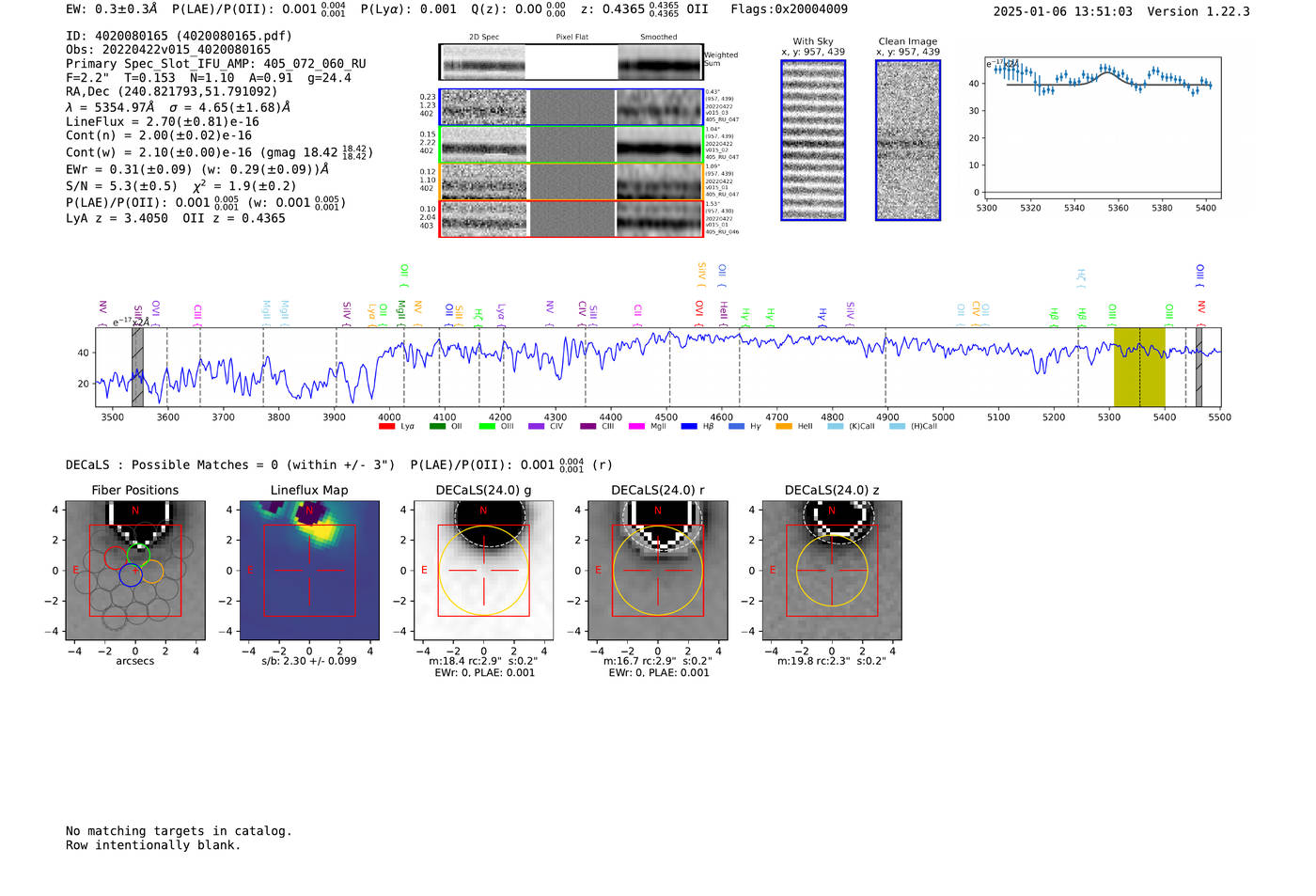Click the 2025-01-06 13:51:03 timestamp
The width and height of the screenshot is (1316, 896).
(1063, 11)
